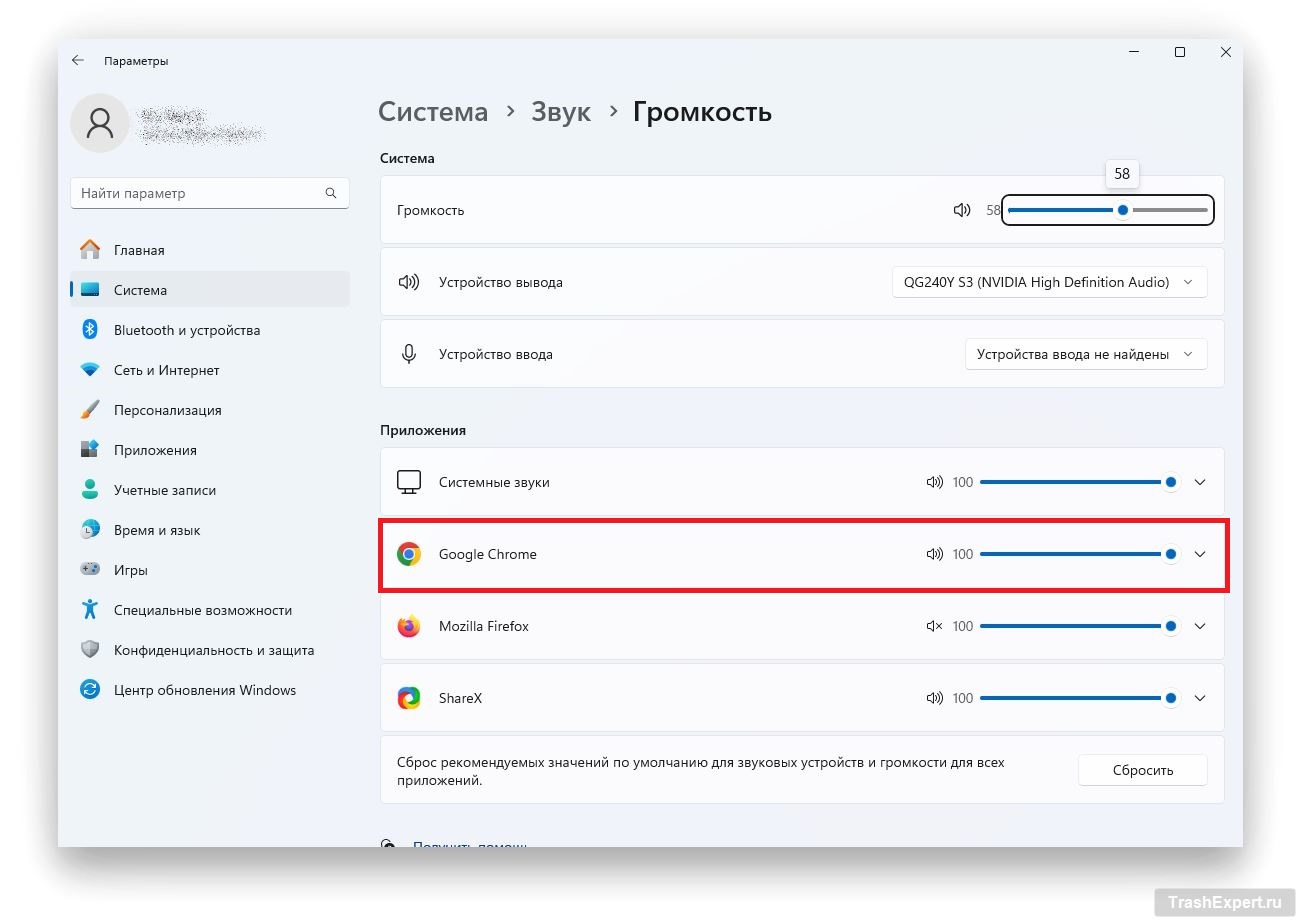
Task: Open Центр обновления Windows
Action: pyautogui.click(x=204, y=690)
